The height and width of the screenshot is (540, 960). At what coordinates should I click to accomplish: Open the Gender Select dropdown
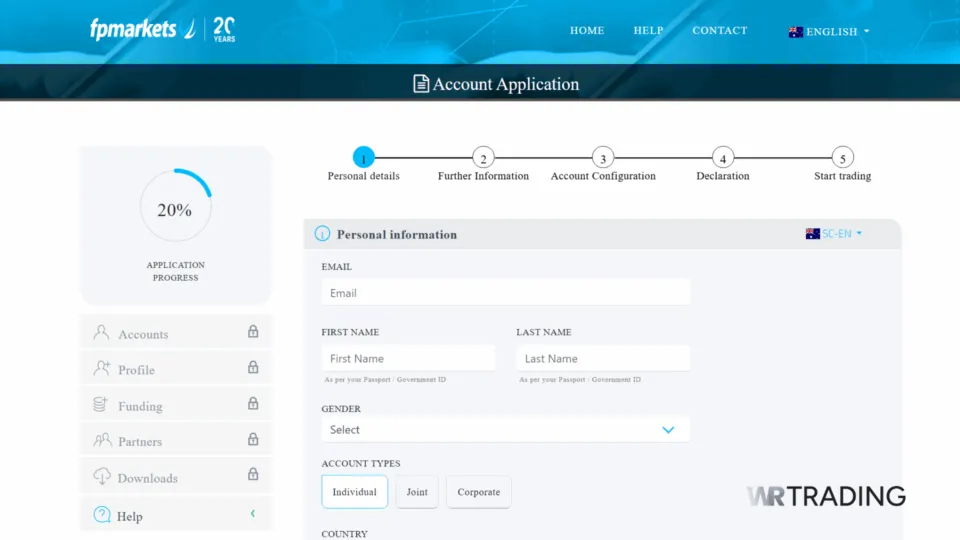click(x=506, y=430)
